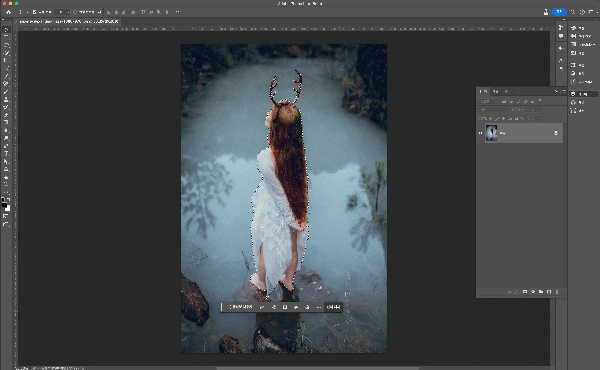Swap foreground and background colors

8,198
